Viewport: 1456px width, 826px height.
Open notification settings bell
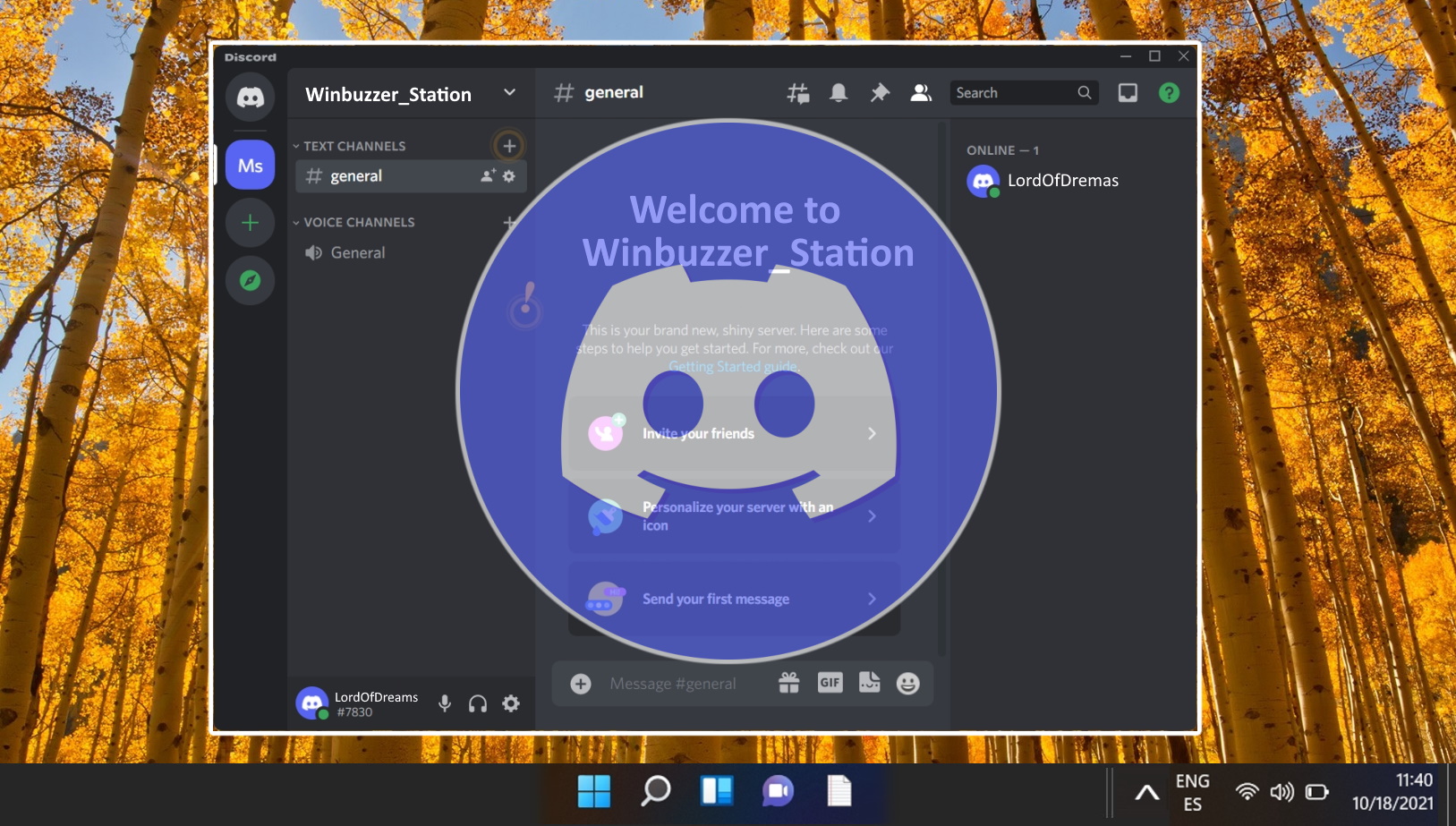tap(839, 93)
